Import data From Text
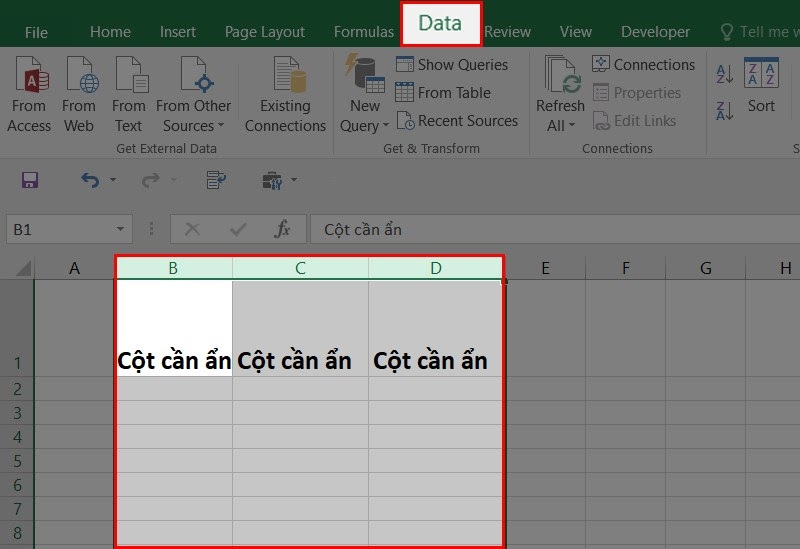 coord(129,94)
